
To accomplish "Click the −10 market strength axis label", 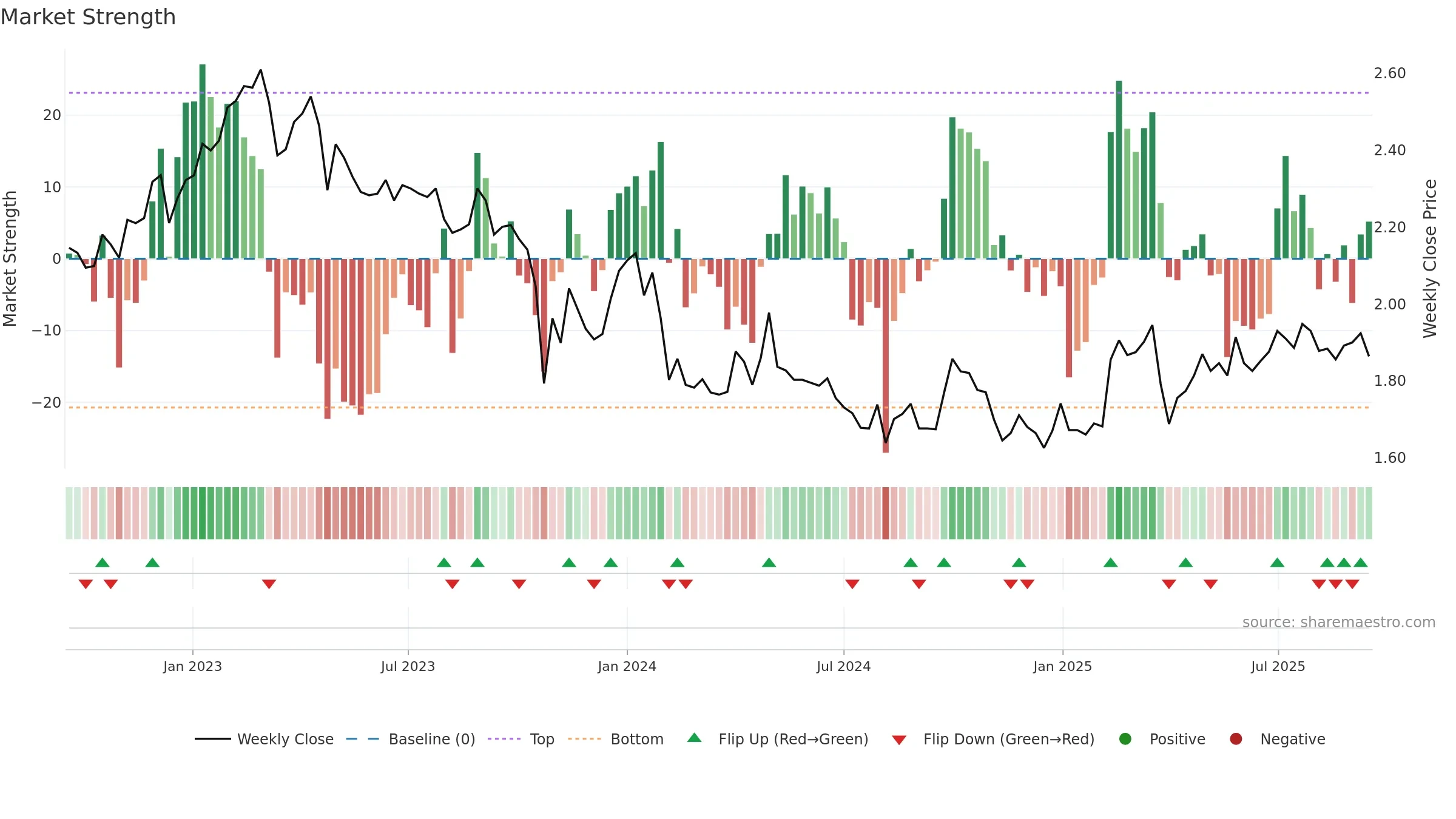I will (47, 331).
